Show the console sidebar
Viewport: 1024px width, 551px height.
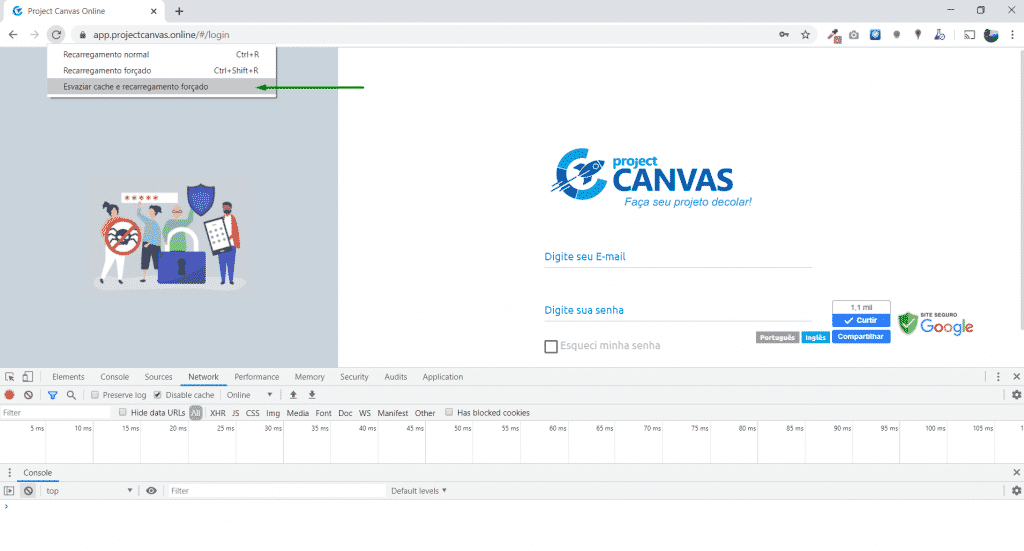(x=9, y=491)
